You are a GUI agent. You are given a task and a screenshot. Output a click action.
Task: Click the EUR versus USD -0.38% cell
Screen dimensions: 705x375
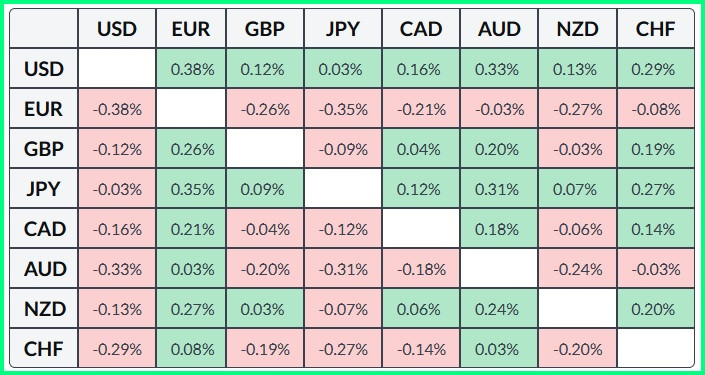tap(117, 109)
